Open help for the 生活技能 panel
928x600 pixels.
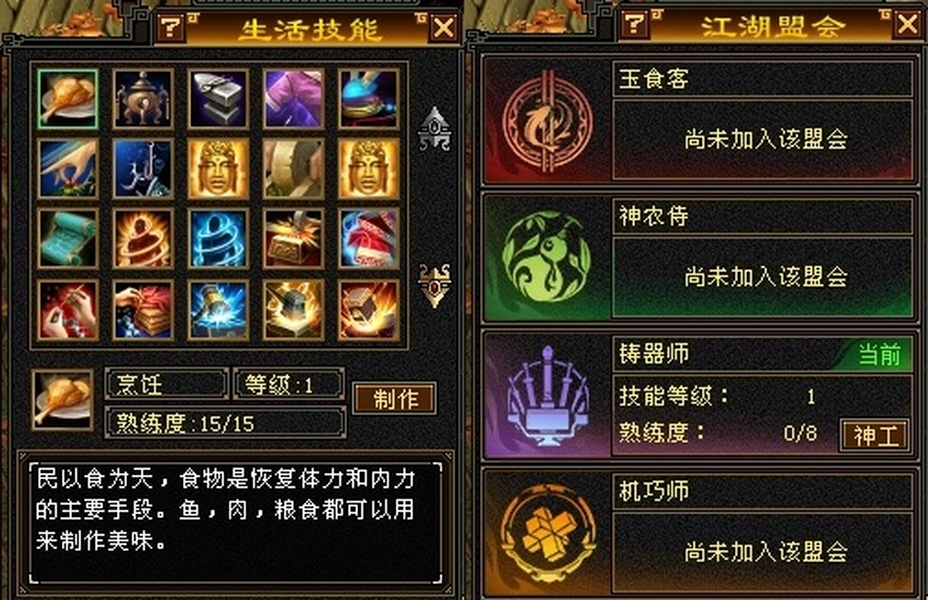[x=171, y=27]
